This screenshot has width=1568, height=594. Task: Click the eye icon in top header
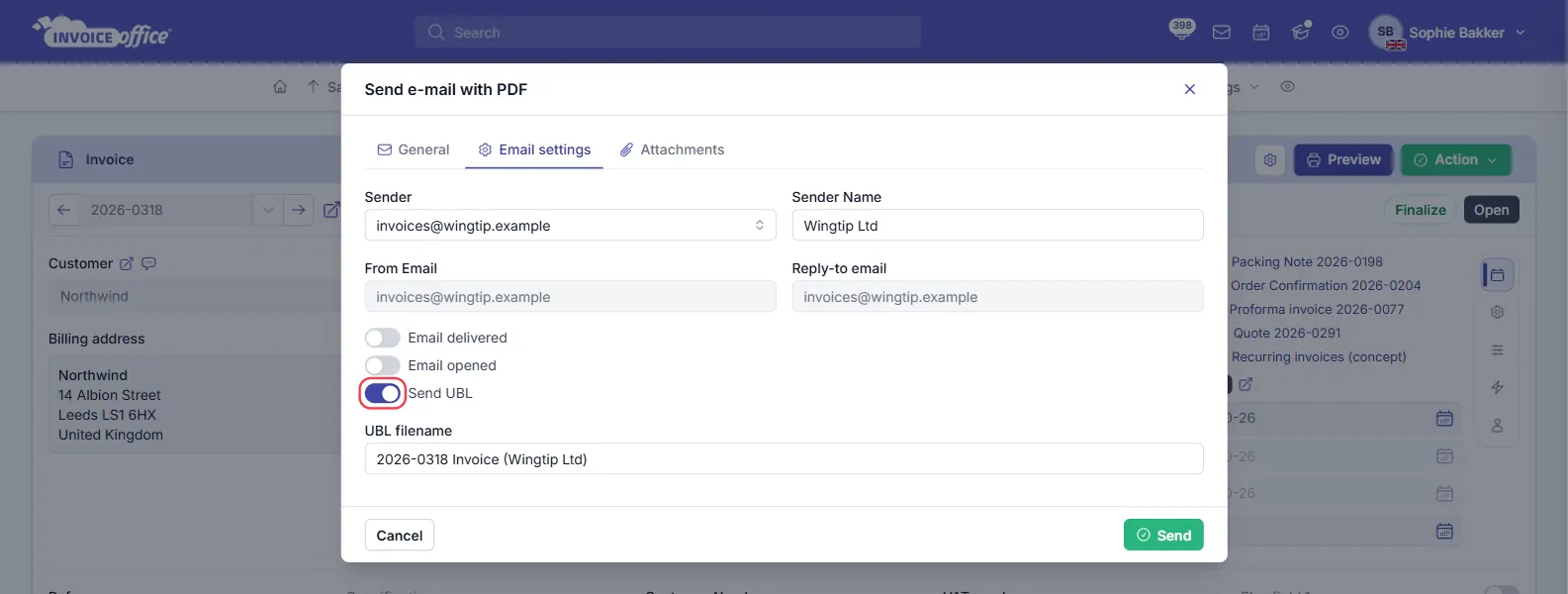click(1340, 33)
